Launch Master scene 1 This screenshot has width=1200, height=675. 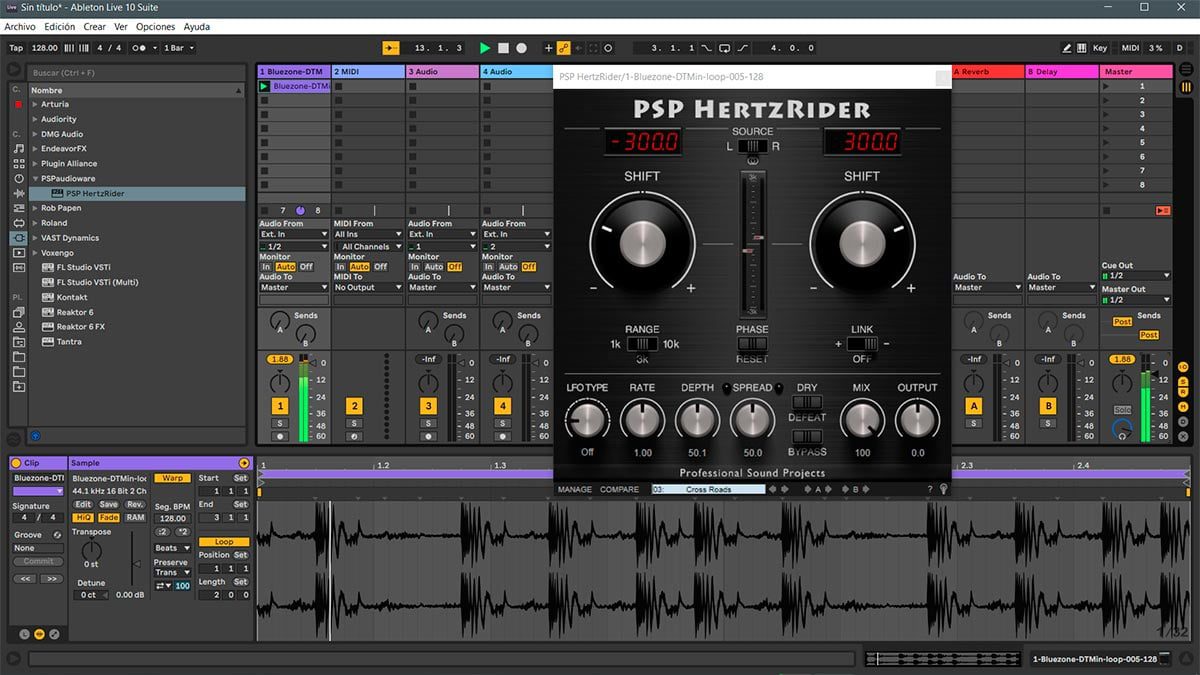(1106, 87)
